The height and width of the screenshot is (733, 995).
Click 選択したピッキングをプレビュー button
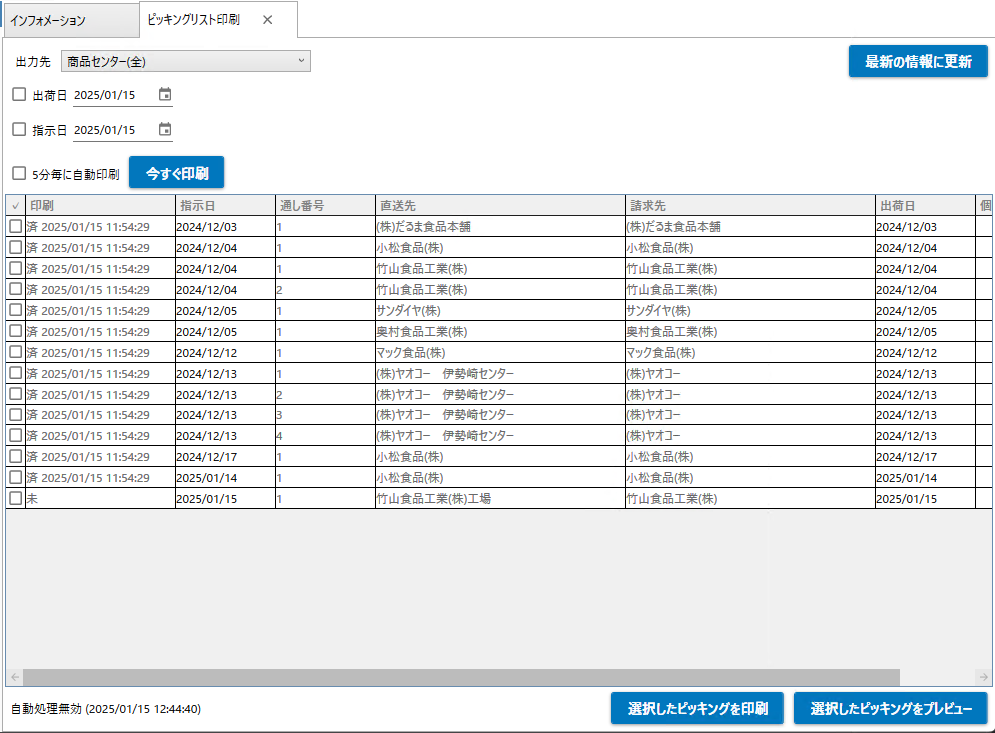[891, 708]
